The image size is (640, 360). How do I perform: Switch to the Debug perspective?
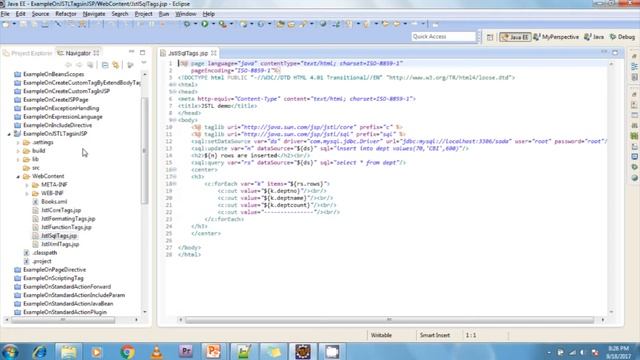pos(622,37)
